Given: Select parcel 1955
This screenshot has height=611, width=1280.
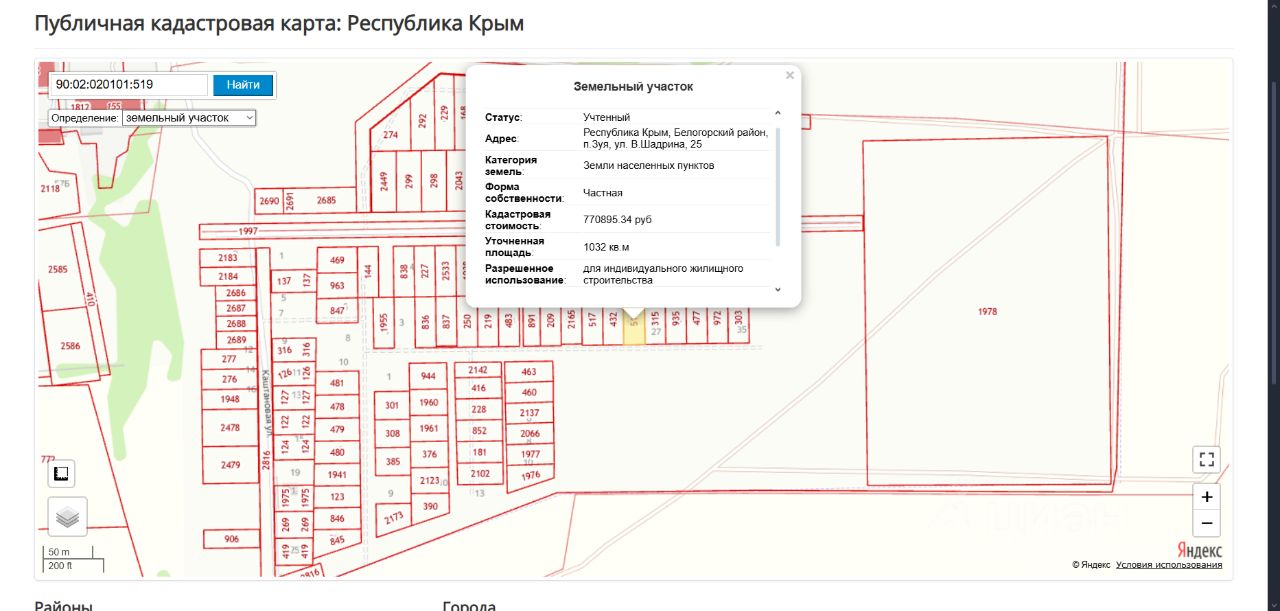Looking at the screenshot, I should click(x=383, y=322).
